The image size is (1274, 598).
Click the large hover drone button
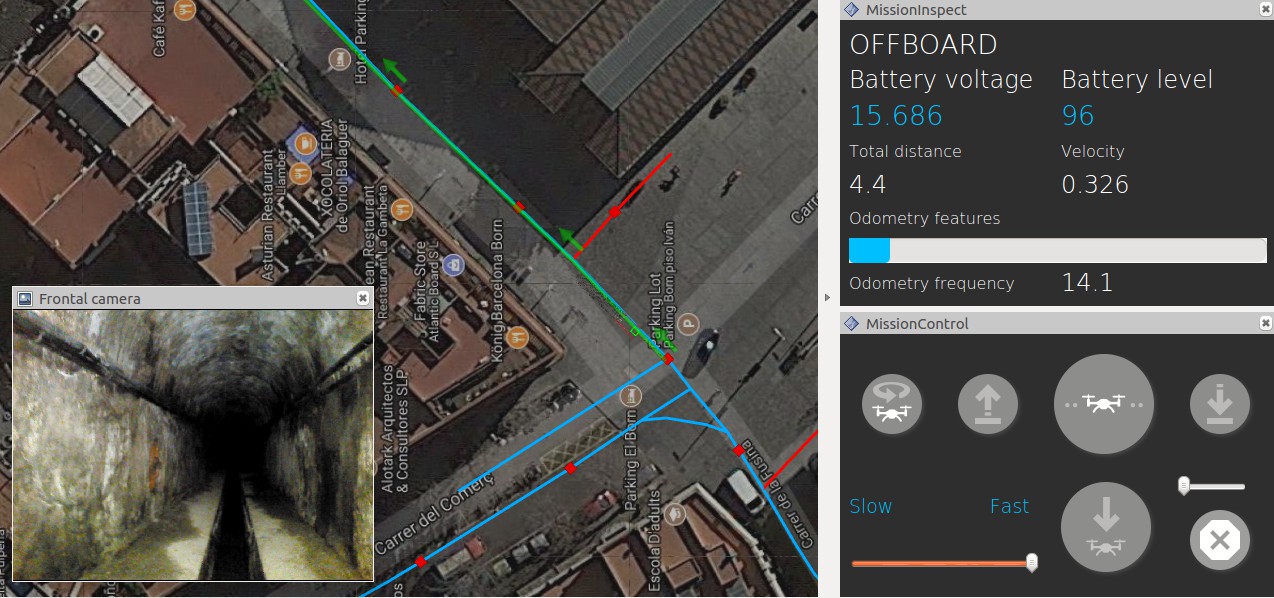[x=1104, y=405]
